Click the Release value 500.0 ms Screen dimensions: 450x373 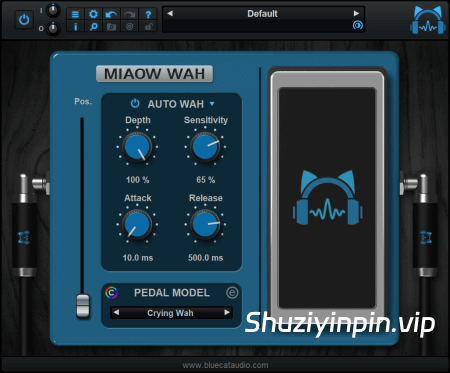pyautogui.click(x=205, y=258)
